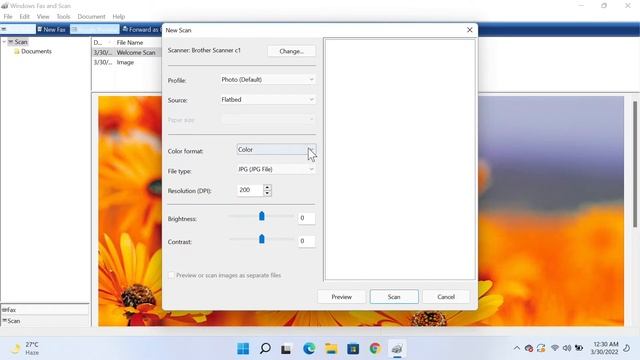640x360 pixels.
Task: Click the Brightness slider handle
Action: pyautogui.click(x=262, y=216)
